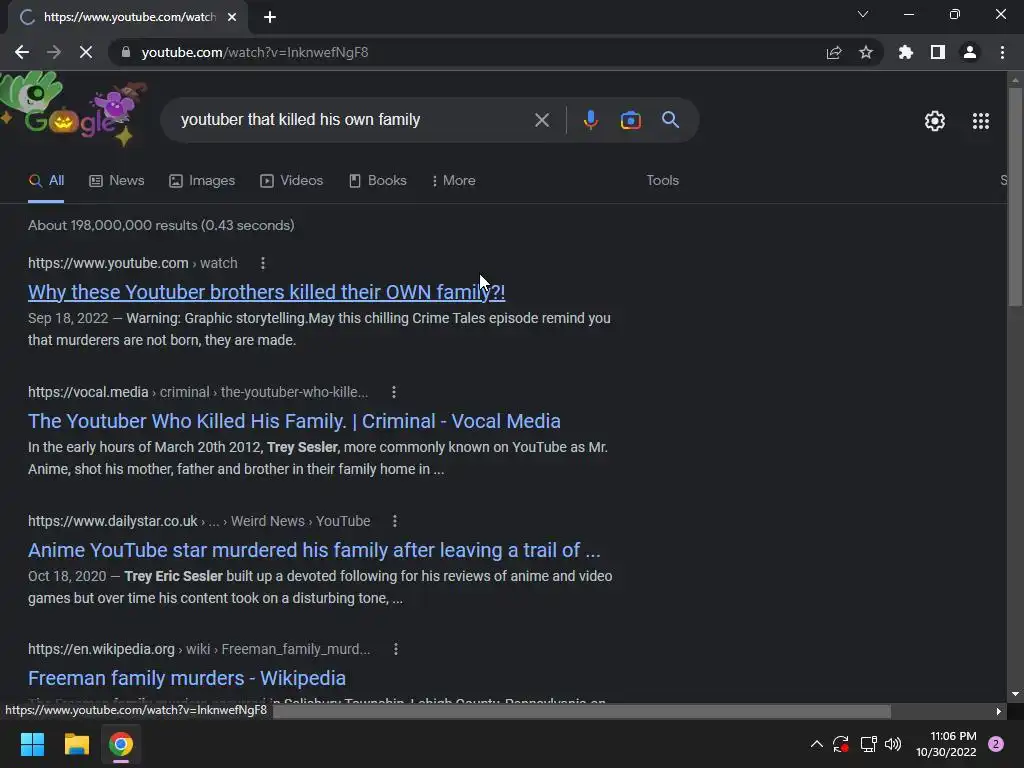Open Google quick settings gear

(935, 121)
